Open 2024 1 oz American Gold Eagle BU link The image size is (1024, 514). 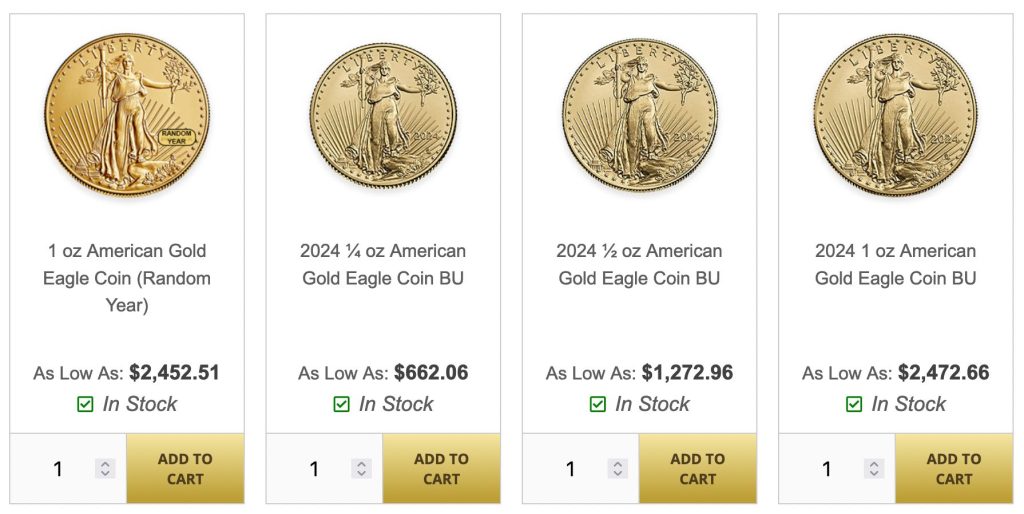pos(895,264)
